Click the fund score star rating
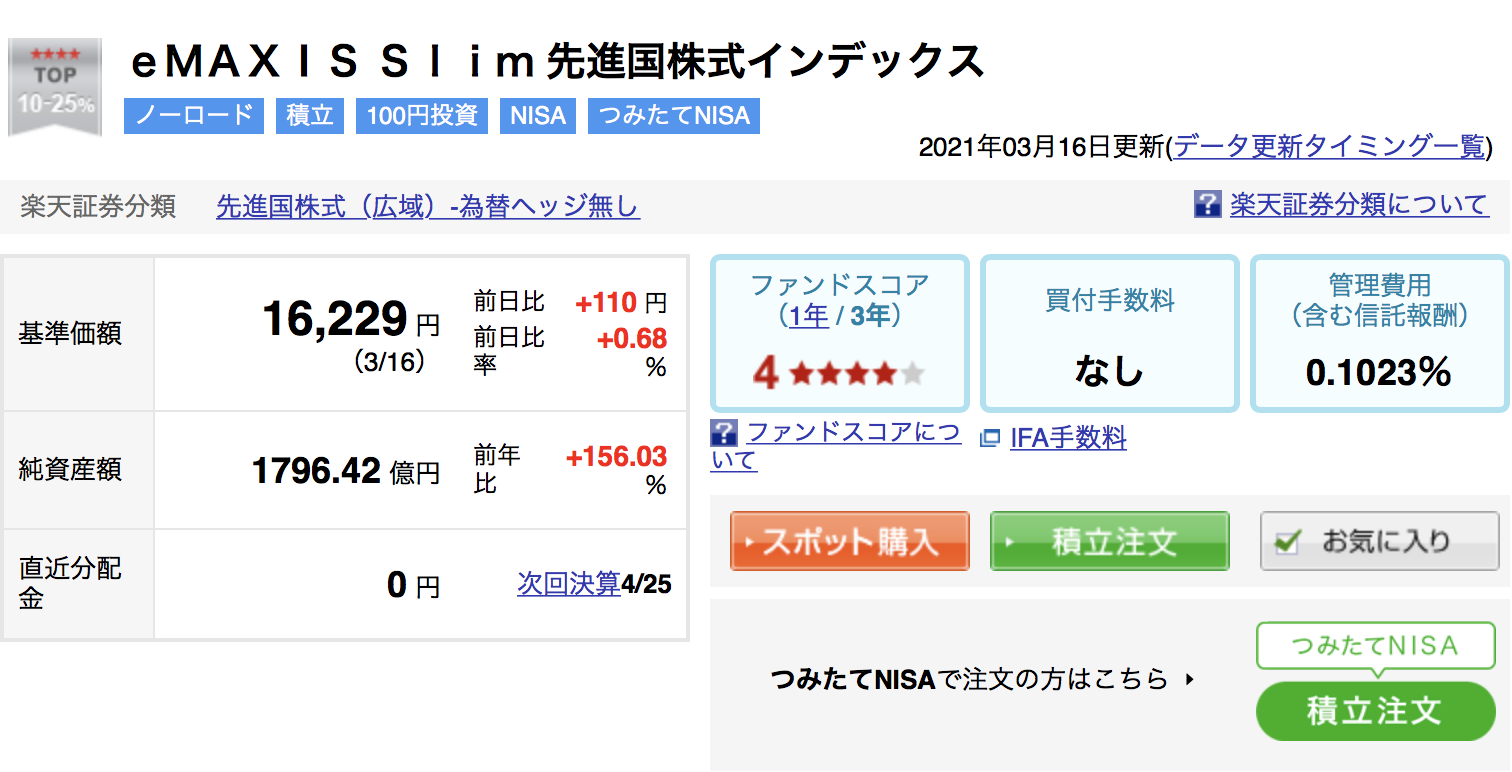 pos(857,375)
